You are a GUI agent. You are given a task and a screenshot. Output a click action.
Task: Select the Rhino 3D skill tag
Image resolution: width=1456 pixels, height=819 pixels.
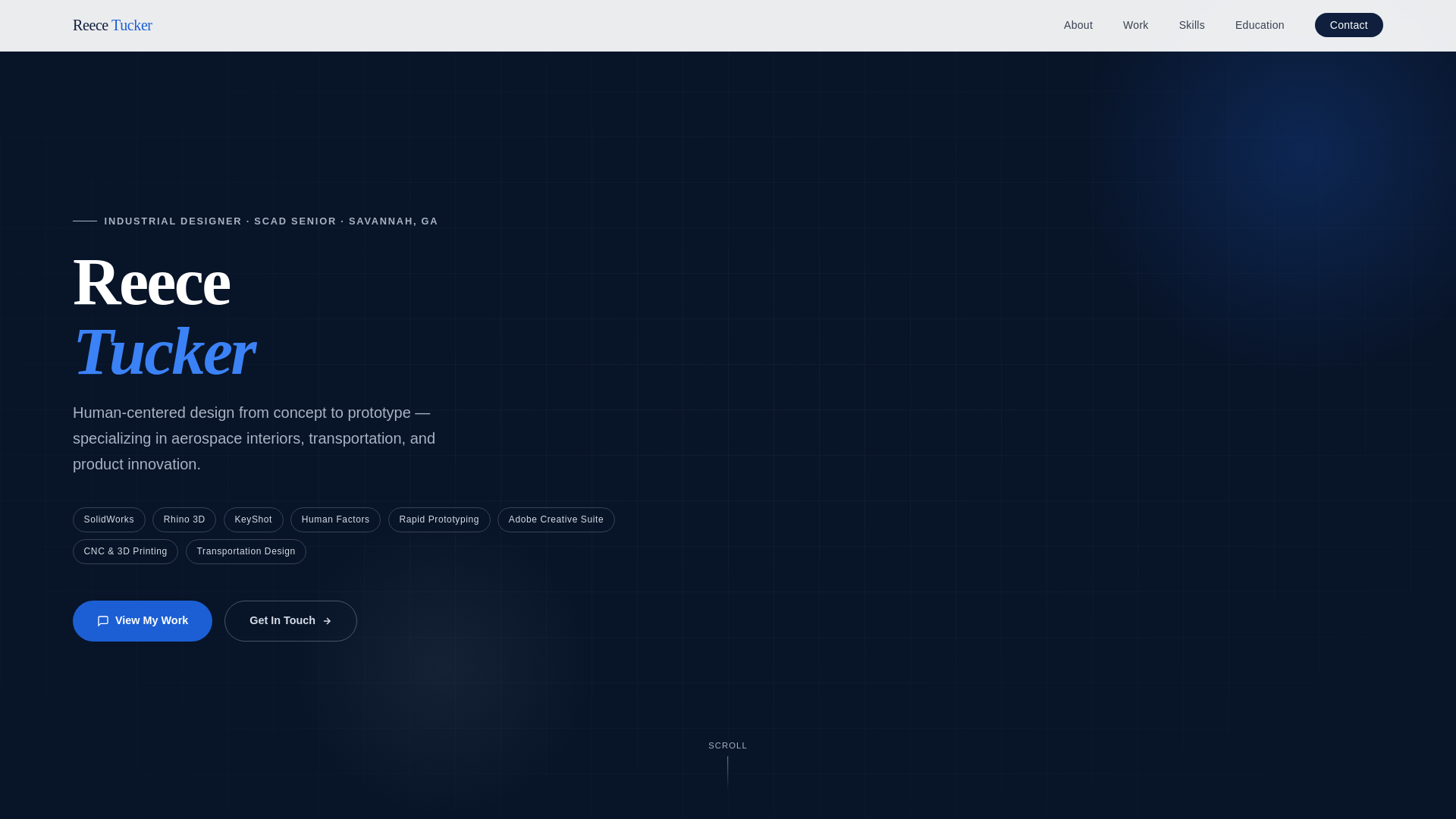tap(184, 519)
